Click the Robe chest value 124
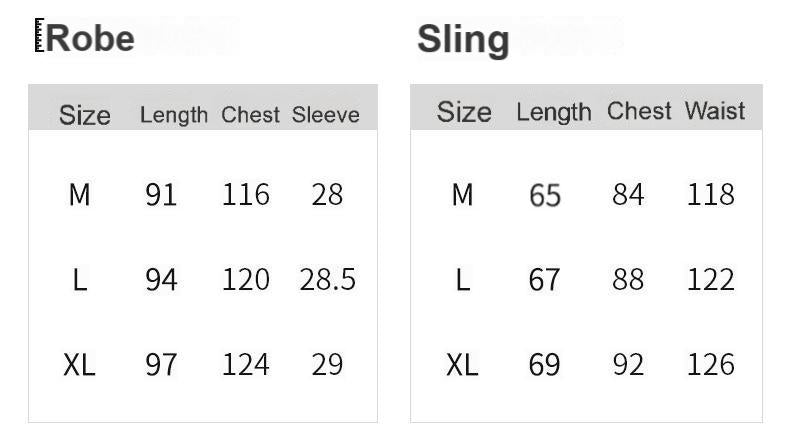 point(246,365)
